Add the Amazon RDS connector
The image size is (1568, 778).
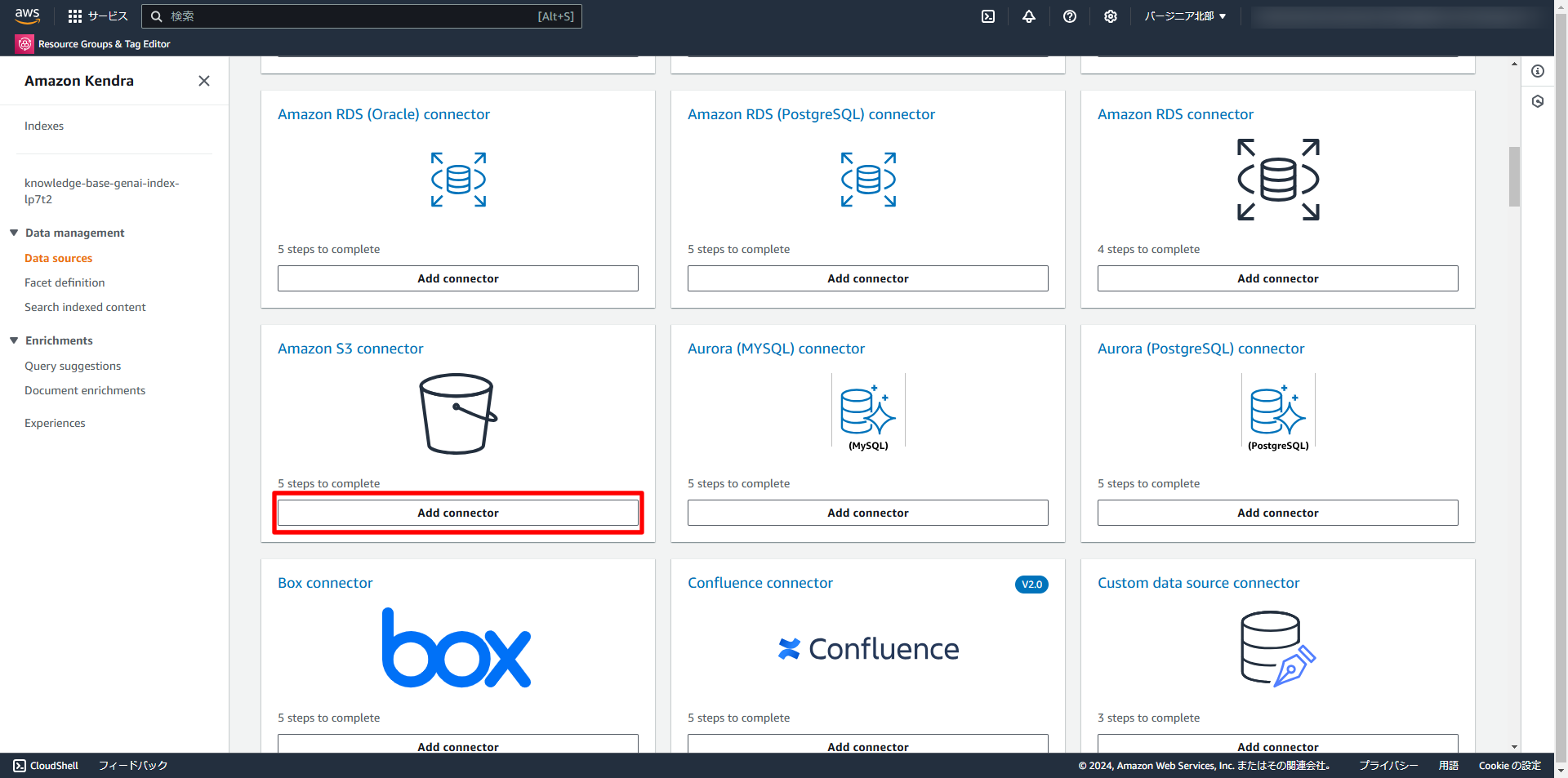[1278, 278]
